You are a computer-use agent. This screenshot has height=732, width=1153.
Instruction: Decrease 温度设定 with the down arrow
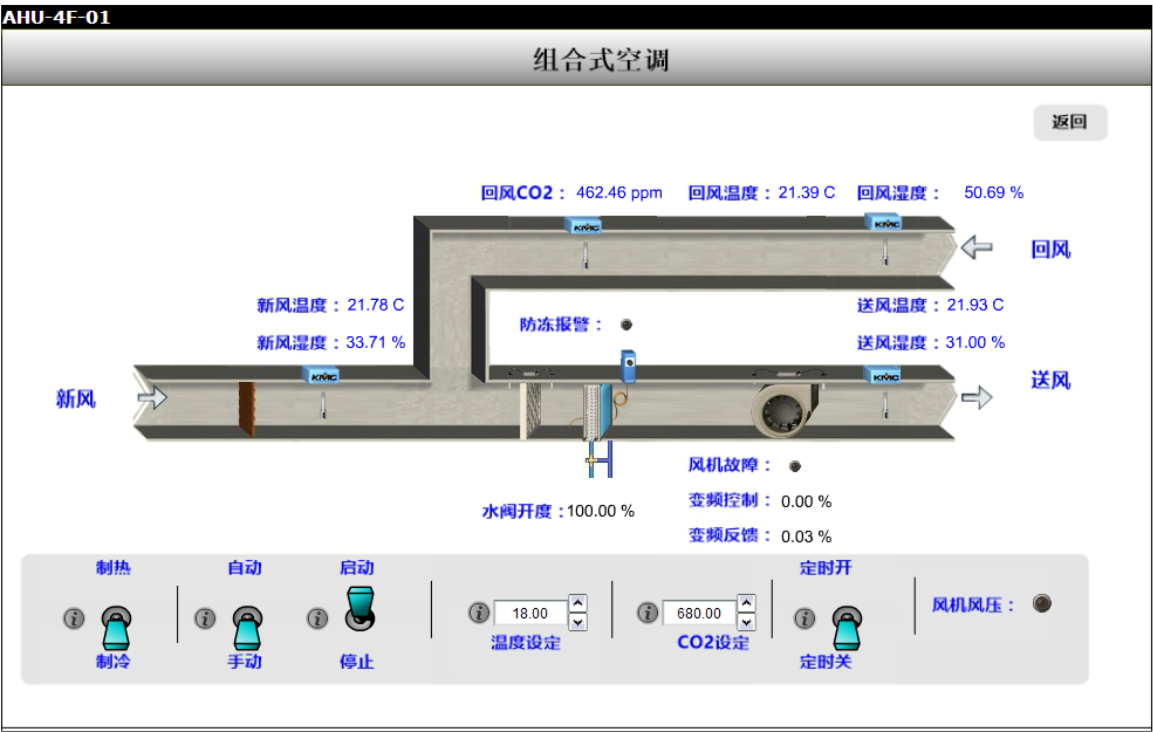point(578,622)
